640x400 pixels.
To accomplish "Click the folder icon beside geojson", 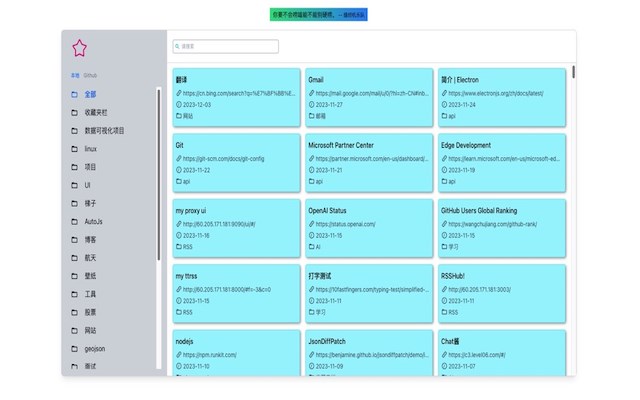I will 74,349.
